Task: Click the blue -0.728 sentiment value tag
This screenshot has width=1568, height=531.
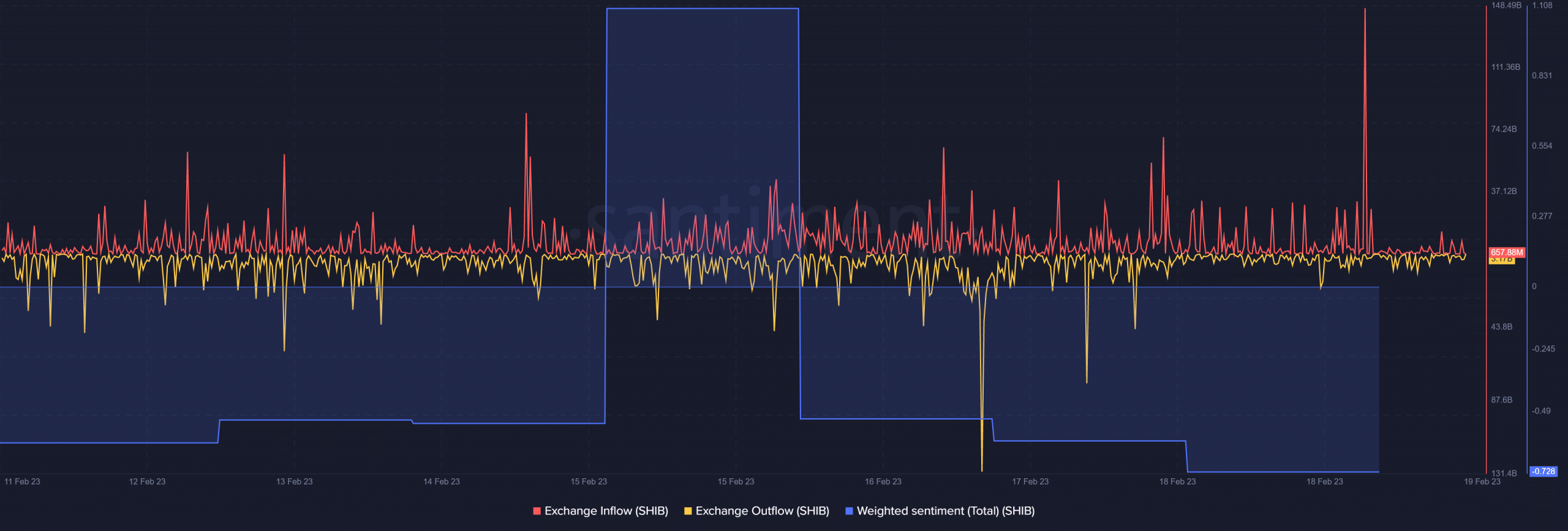Action: tap(1543, 471)
